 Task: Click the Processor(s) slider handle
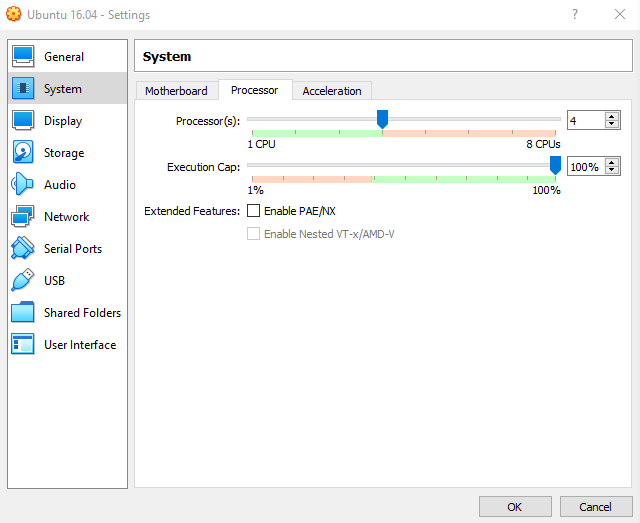click(x=382, y=119)
